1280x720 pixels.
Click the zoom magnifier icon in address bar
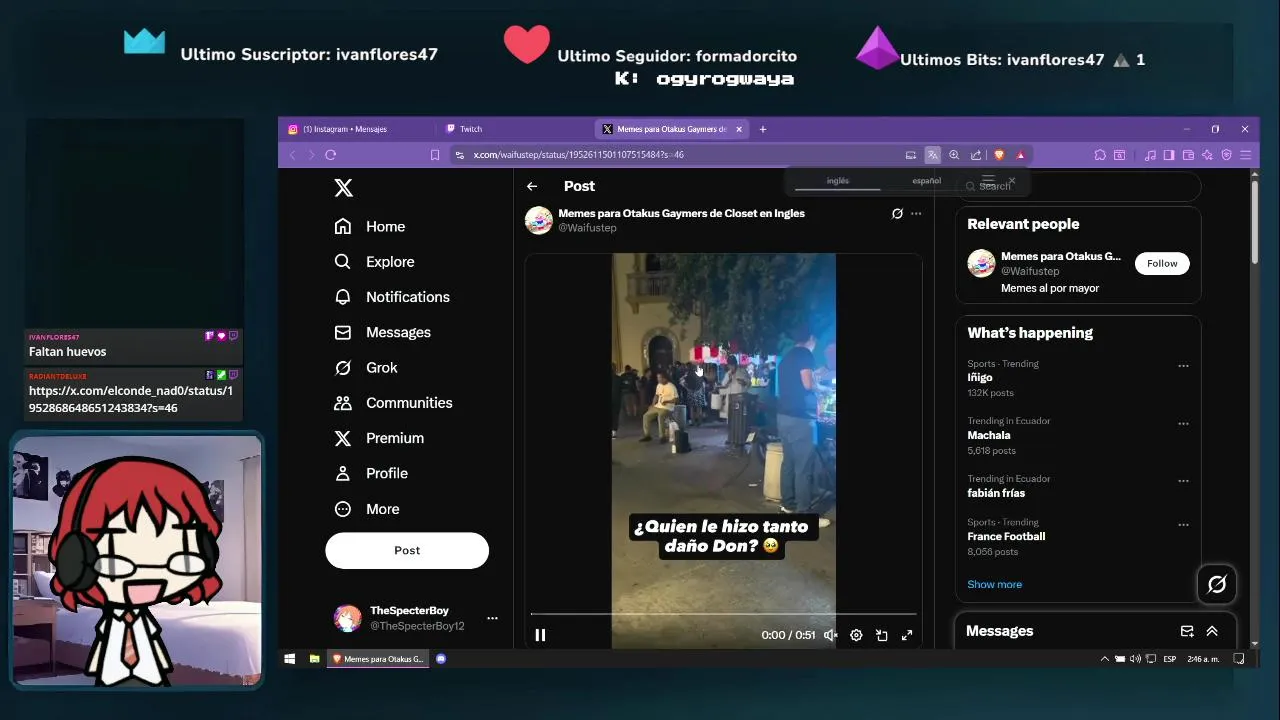(x=954, y=155)
